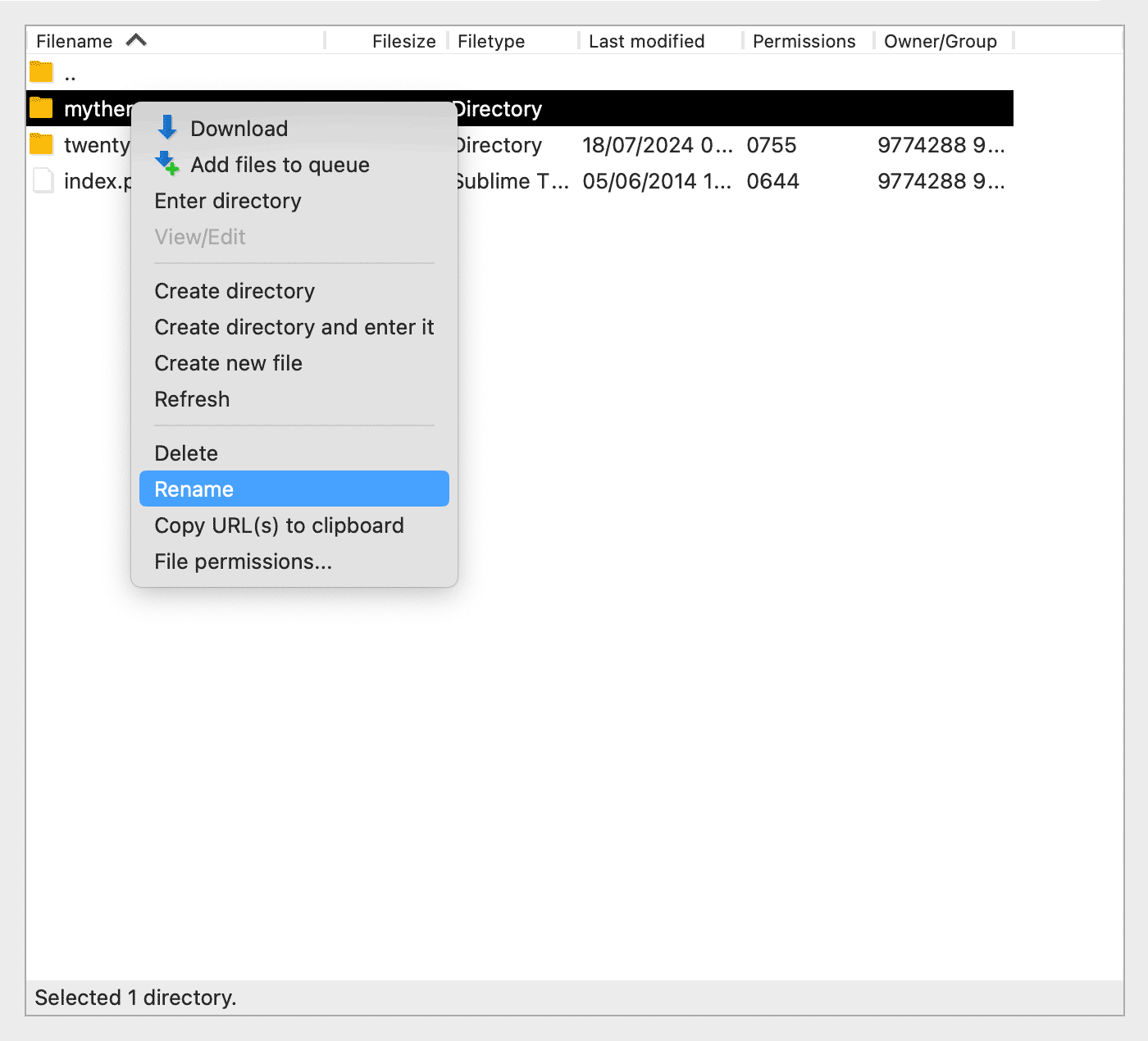The width and height of the screenshot is (1148, 1041).
Task: Click the Download arrow icon in context menu
Action: (x=167, y=127)
